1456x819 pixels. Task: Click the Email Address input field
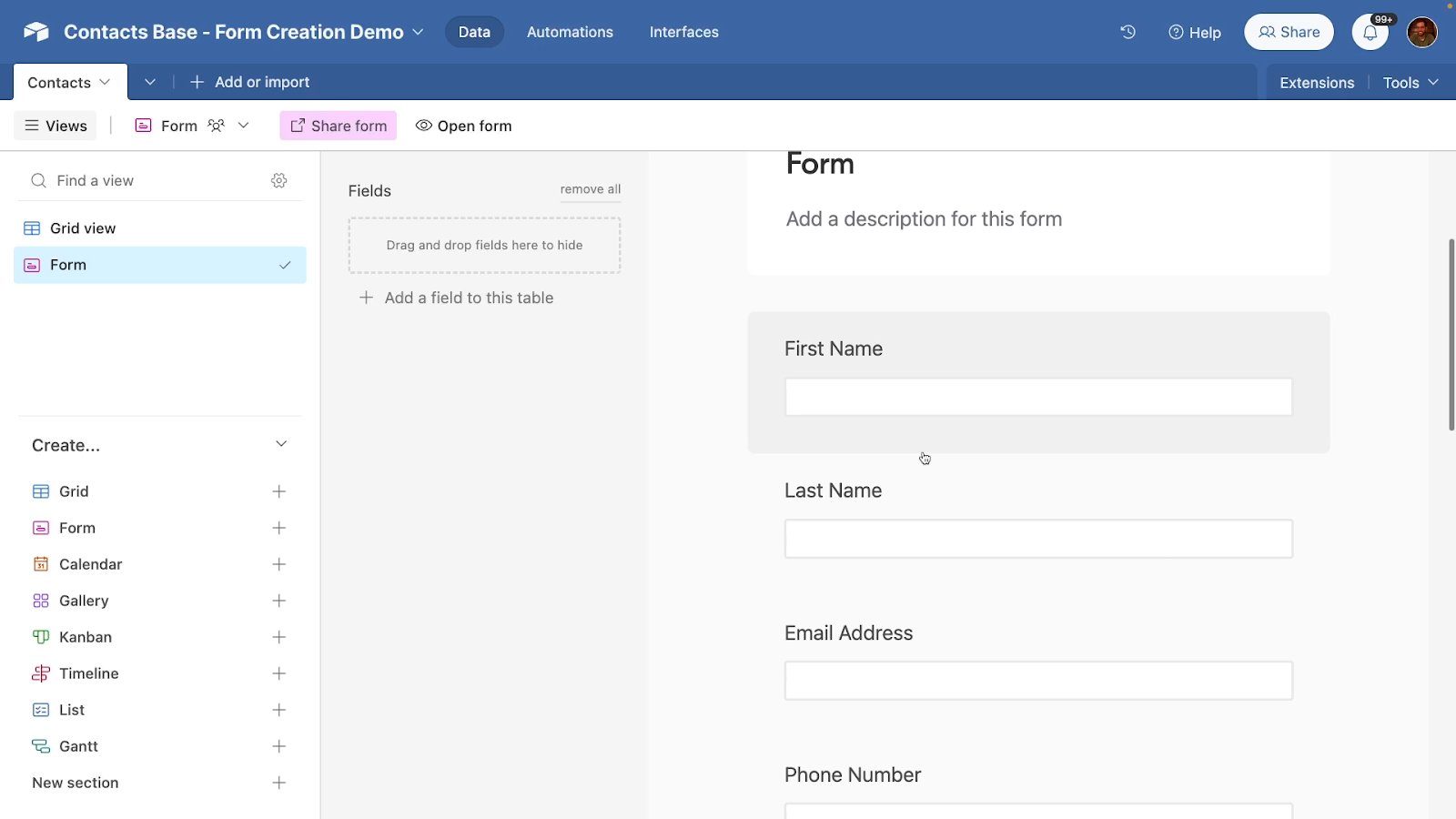click(x=1038, y=681)
